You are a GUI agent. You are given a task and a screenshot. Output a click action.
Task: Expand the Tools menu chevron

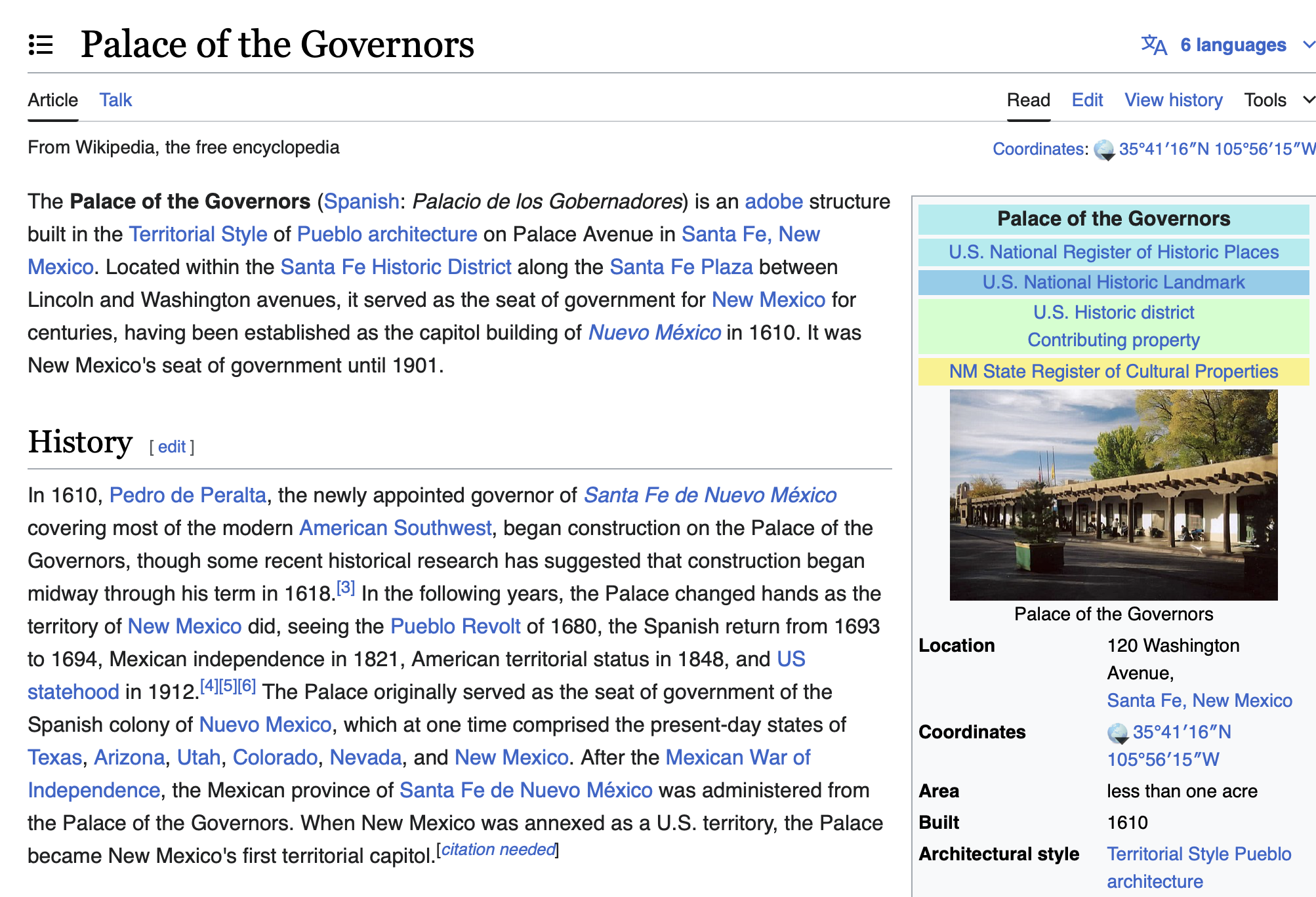coord(1308,100)
